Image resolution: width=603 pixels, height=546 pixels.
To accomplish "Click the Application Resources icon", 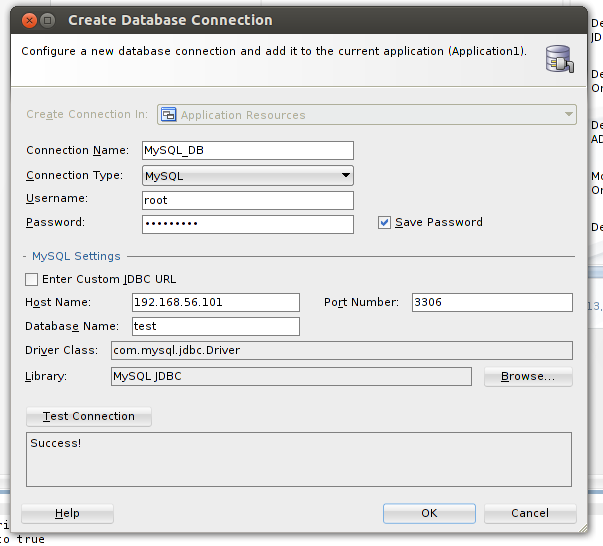I will tap(168, 115).
